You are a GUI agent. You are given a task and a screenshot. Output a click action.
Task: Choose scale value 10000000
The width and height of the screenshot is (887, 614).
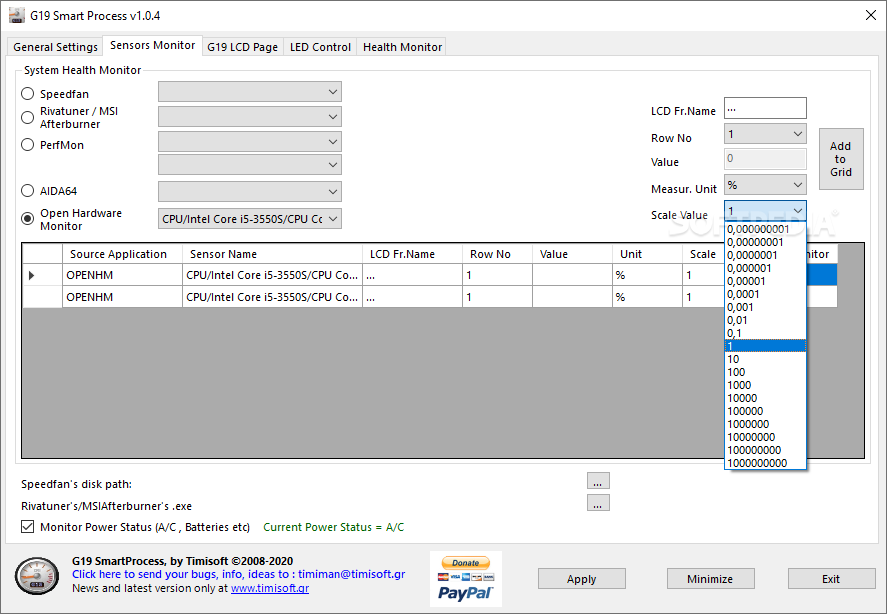click(765, 437)
